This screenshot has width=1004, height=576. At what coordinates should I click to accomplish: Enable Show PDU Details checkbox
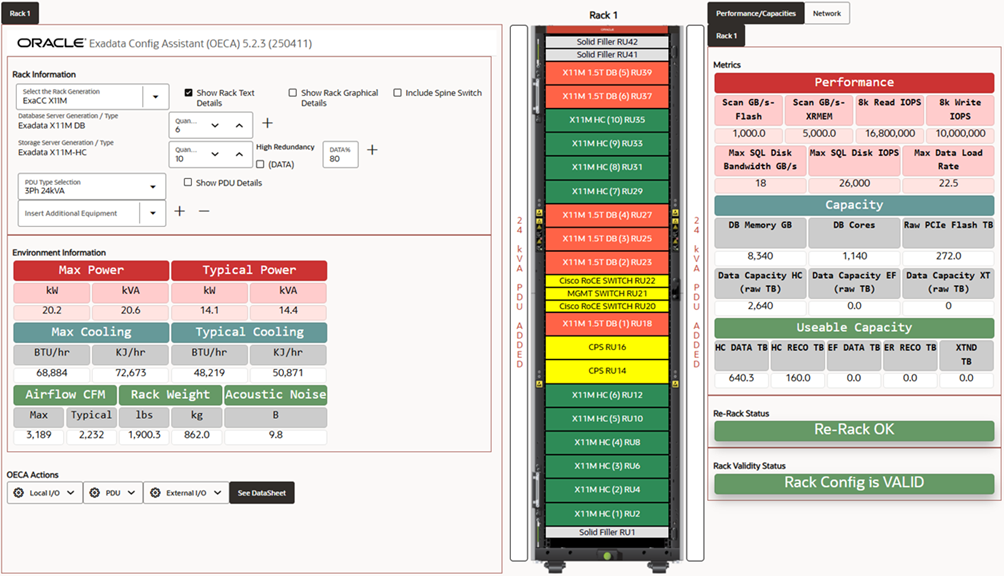click(188, 182)
